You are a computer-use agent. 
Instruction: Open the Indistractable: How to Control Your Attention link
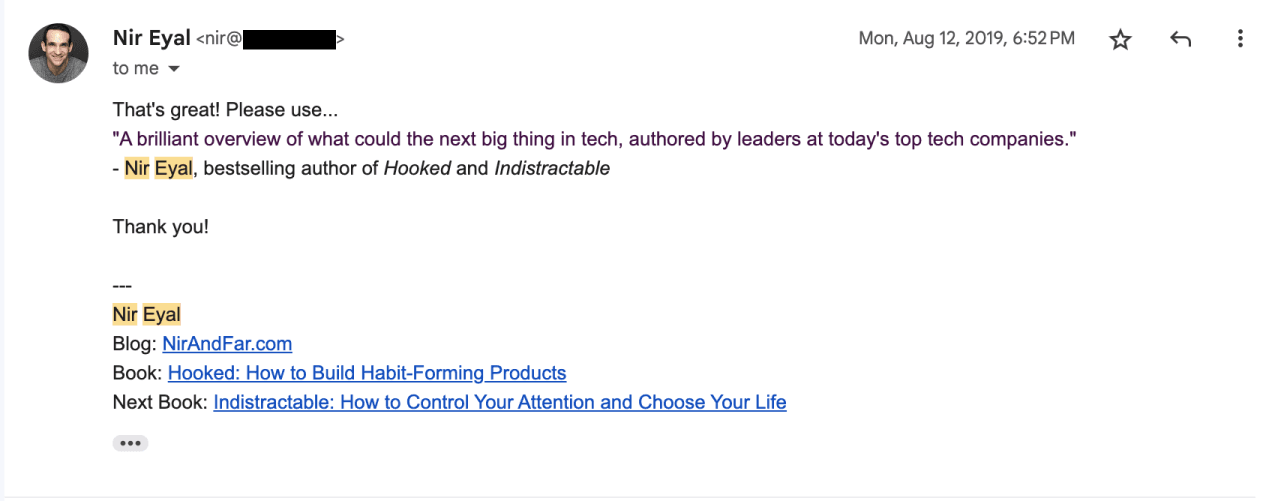point(500,402)
